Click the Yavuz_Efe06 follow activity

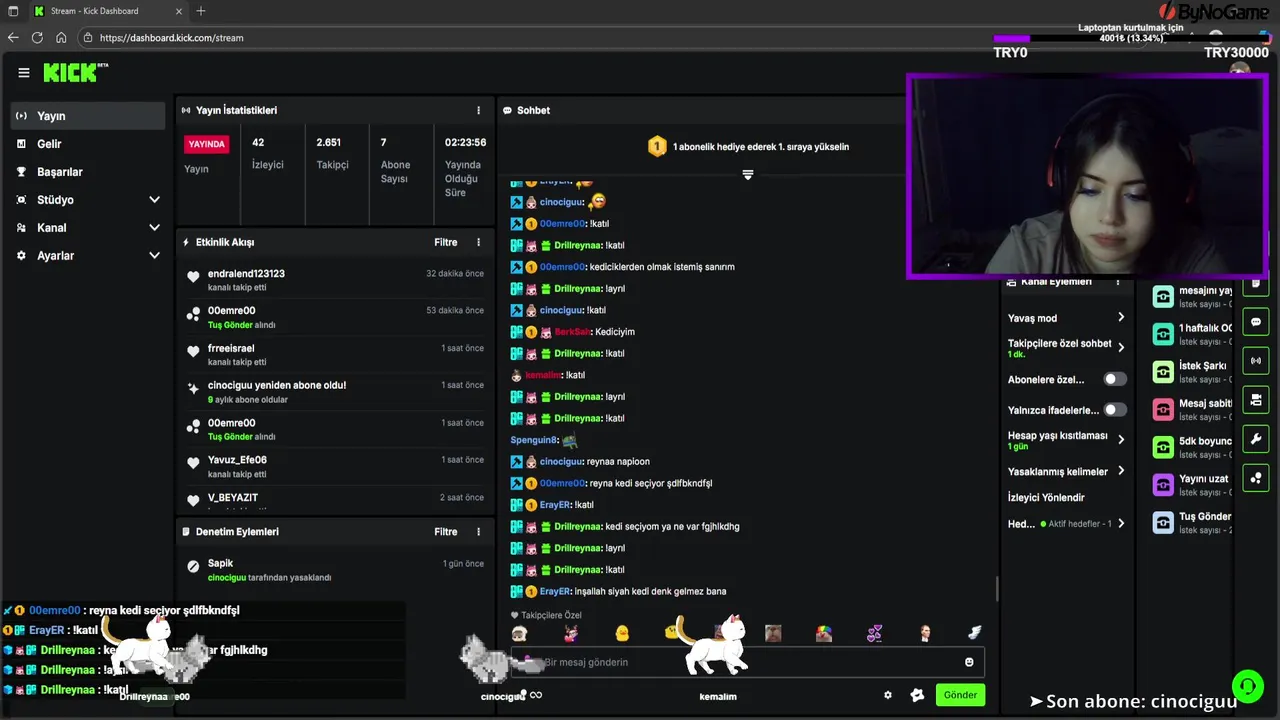335,467
